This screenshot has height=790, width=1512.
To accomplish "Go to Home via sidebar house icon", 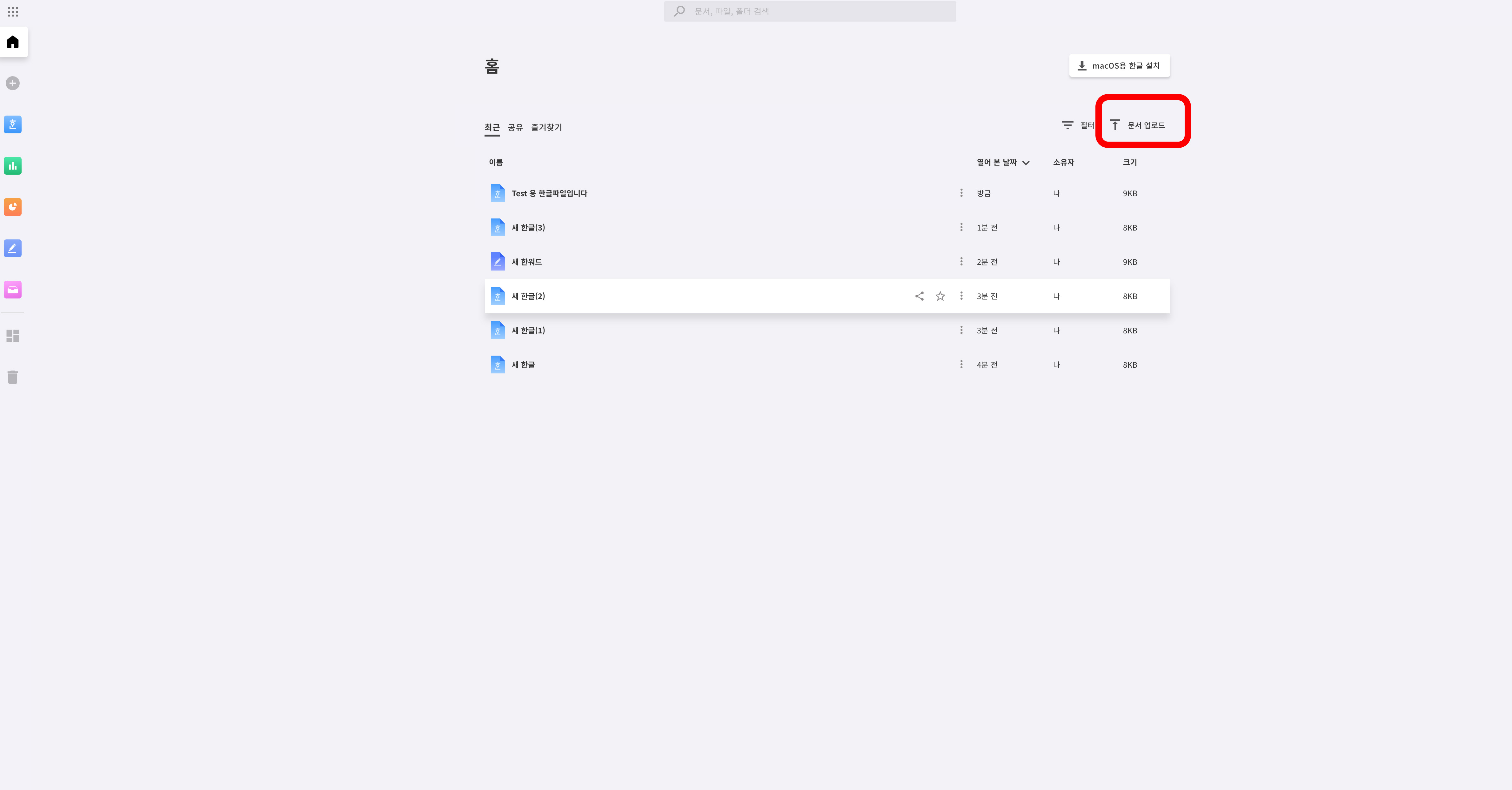I will [x=13, y=42].
